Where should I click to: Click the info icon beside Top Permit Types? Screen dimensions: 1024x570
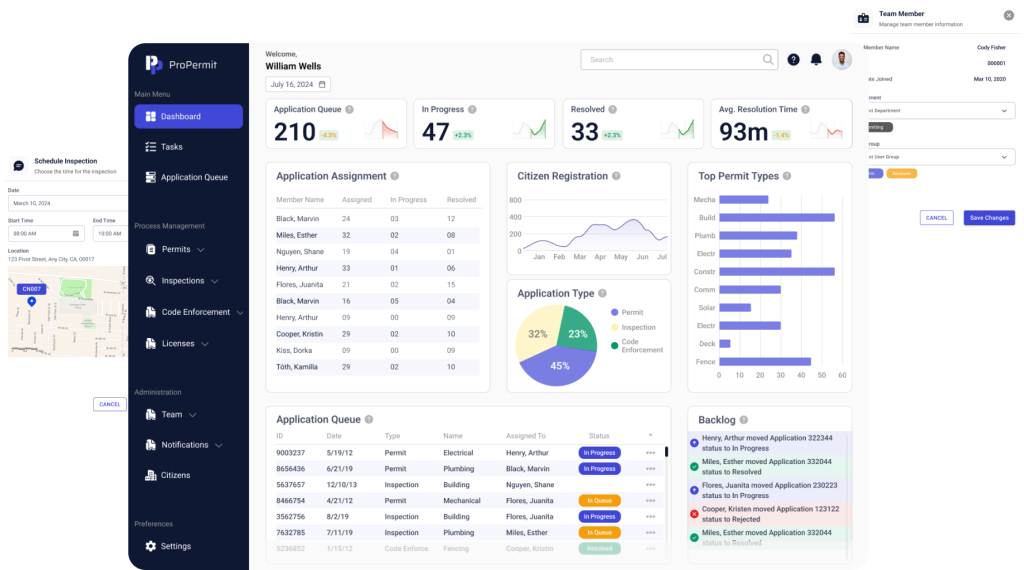[788, 176]
